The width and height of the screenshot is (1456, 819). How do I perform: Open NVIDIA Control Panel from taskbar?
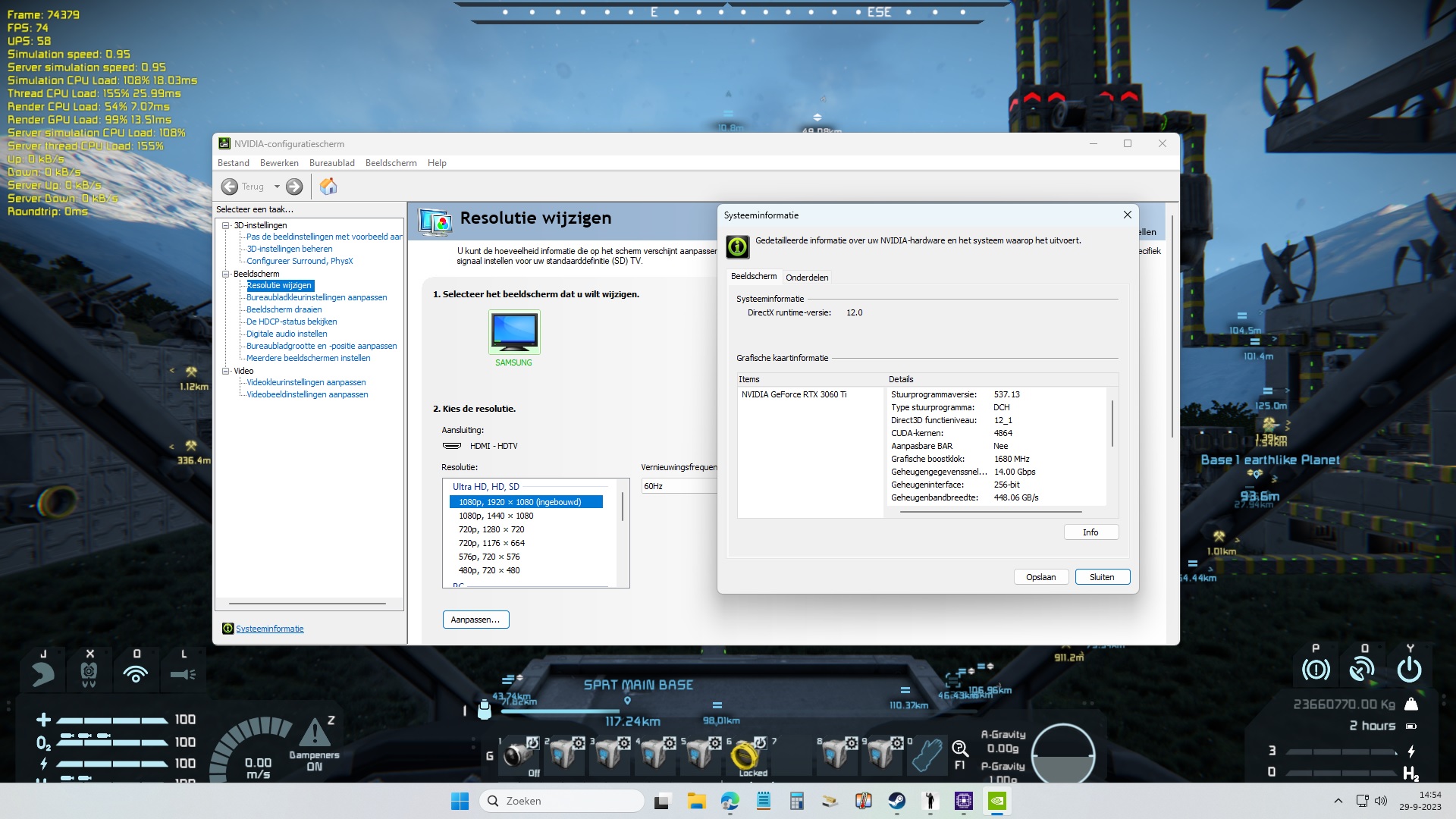click(997, 801)
